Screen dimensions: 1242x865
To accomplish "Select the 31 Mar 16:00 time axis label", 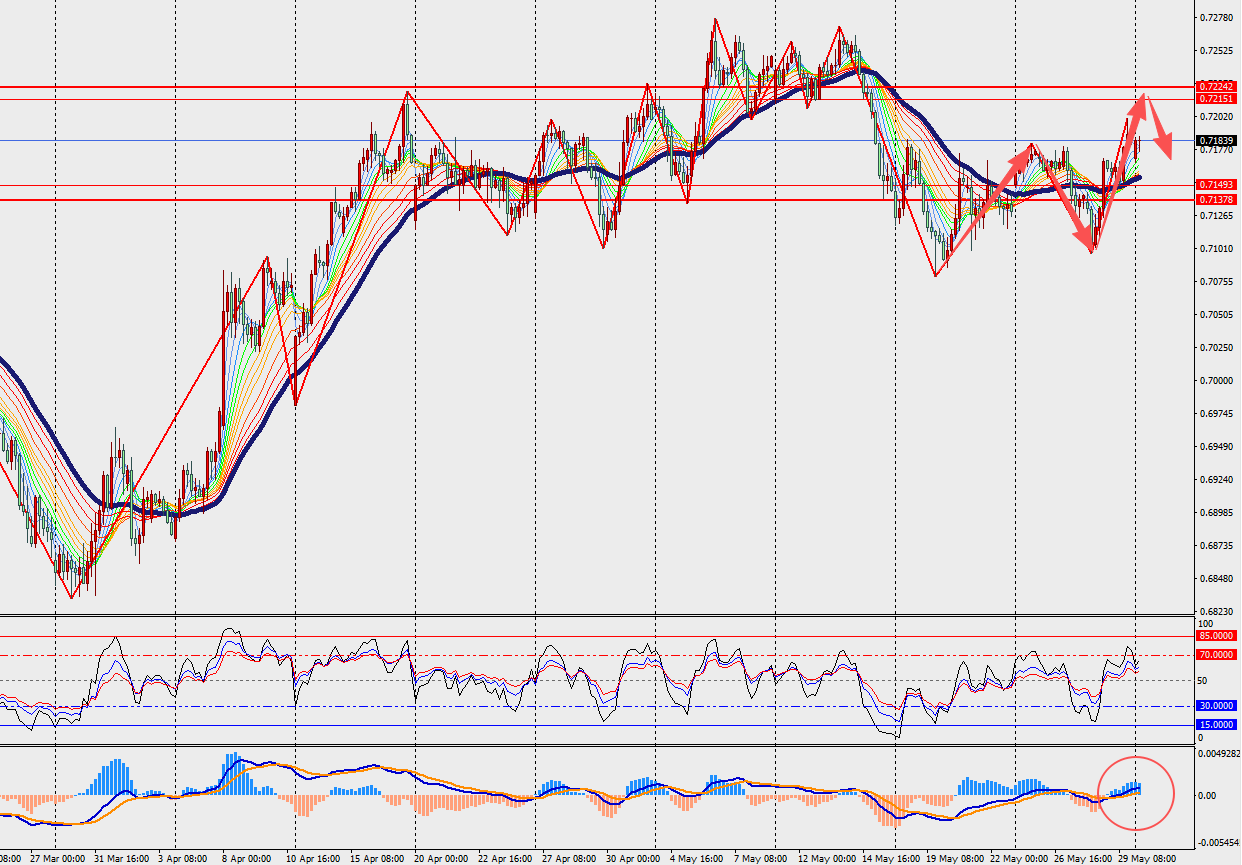I will [x=123, y=858].
